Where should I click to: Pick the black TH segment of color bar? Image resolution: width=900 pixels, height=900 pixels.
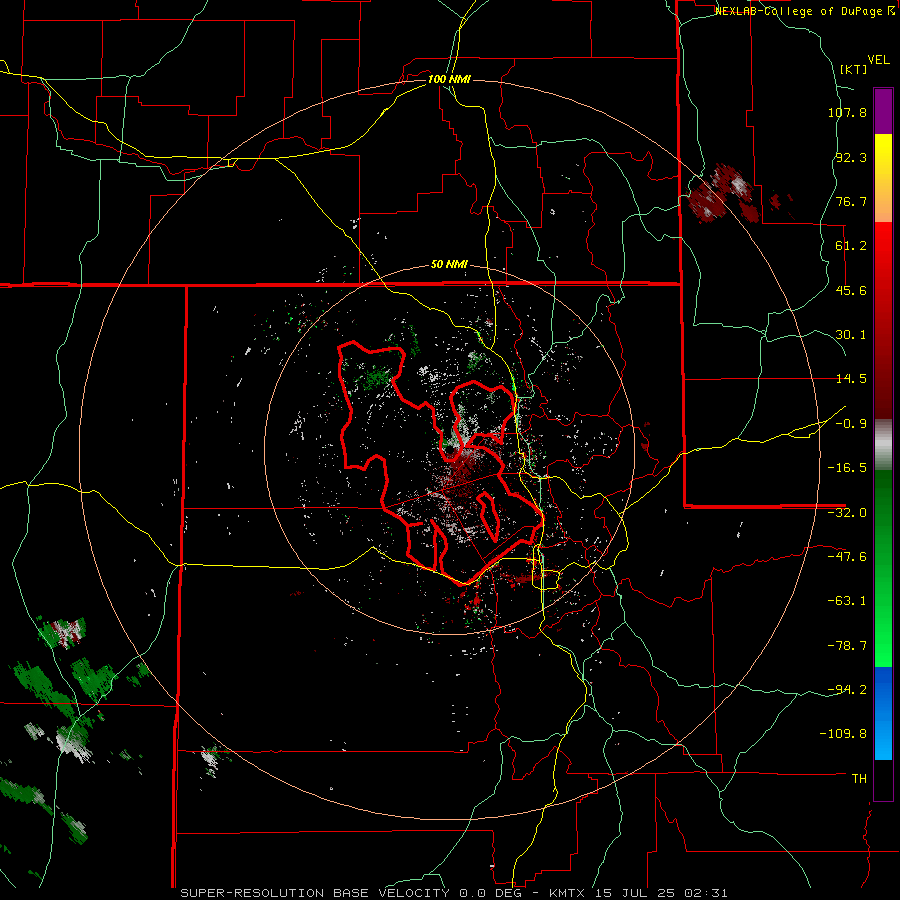(x=883, y=779)
